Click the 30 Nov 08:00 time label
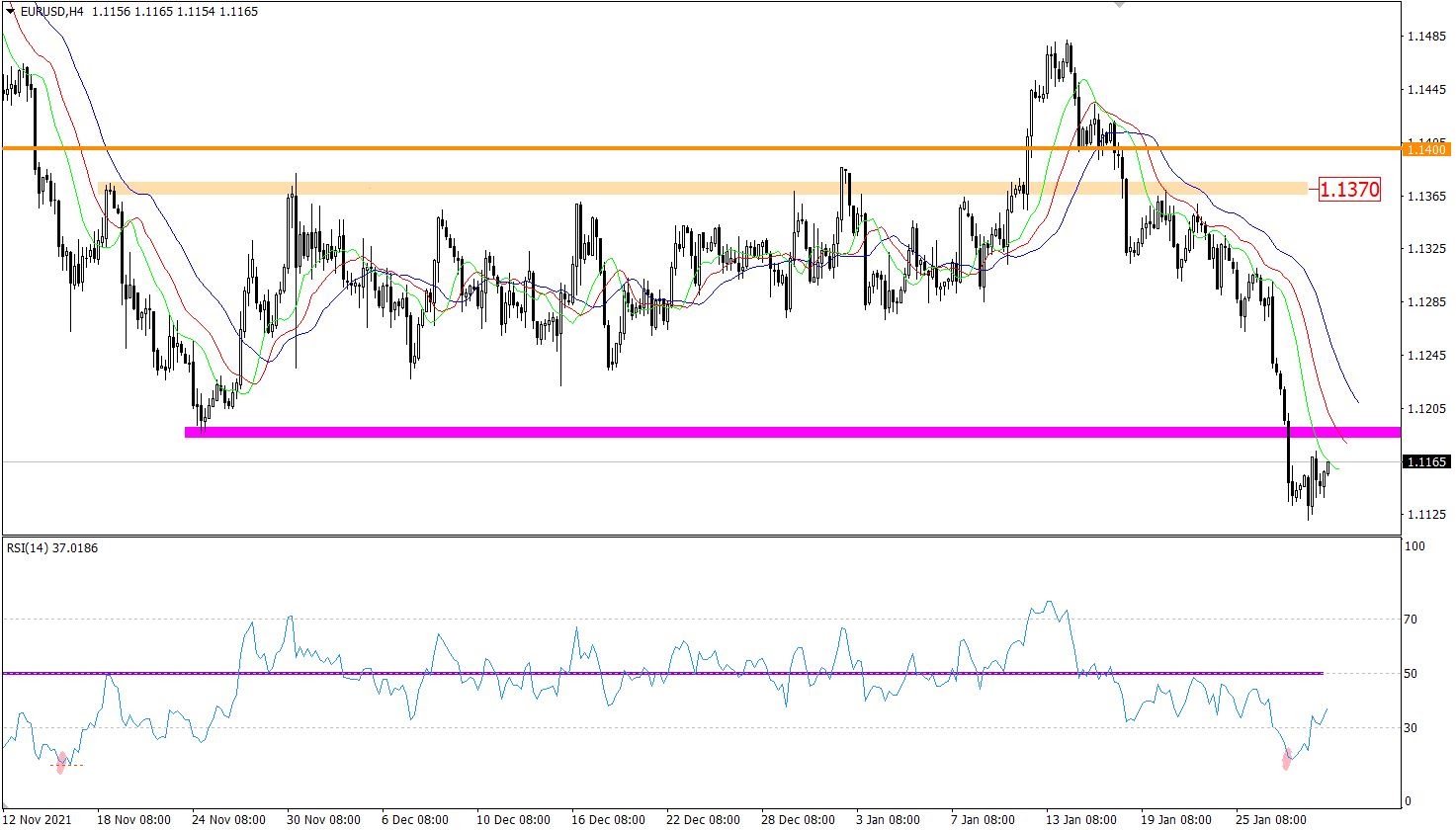 324,820
